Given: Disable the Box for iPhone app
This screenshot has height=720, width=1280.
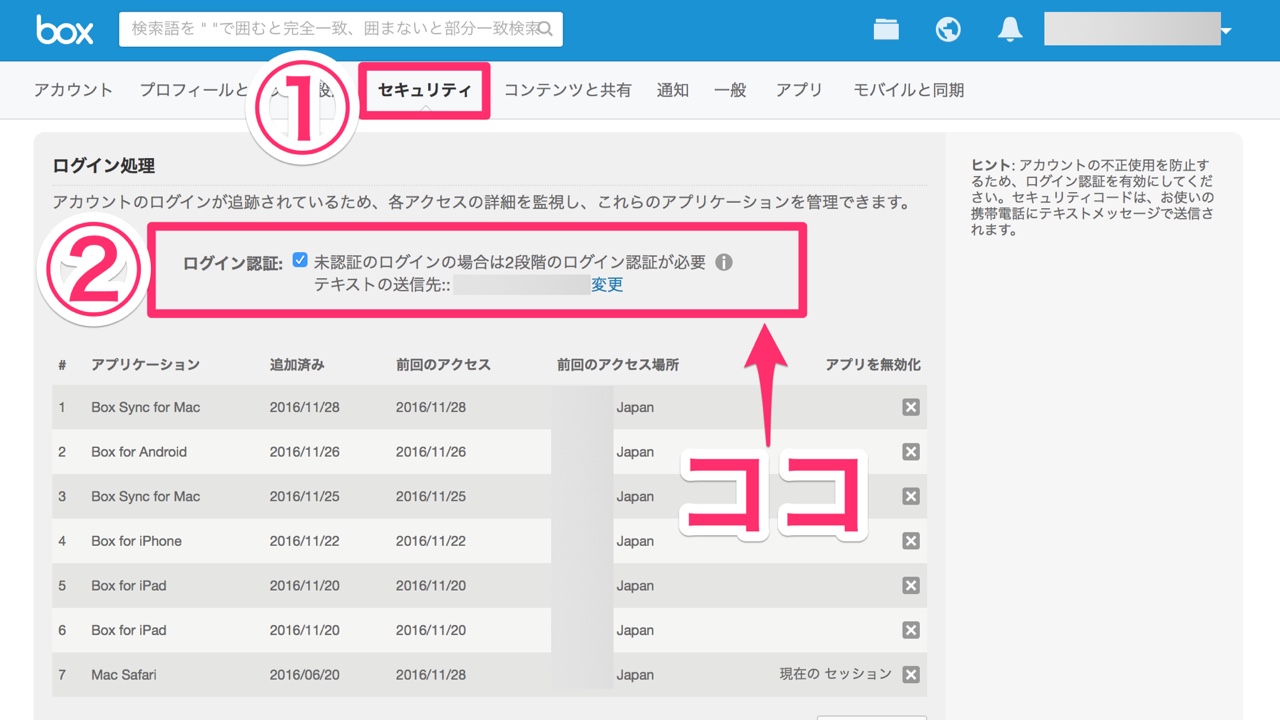Looking at the screenshot, I should pyautogui.click(x=910, y=540).
